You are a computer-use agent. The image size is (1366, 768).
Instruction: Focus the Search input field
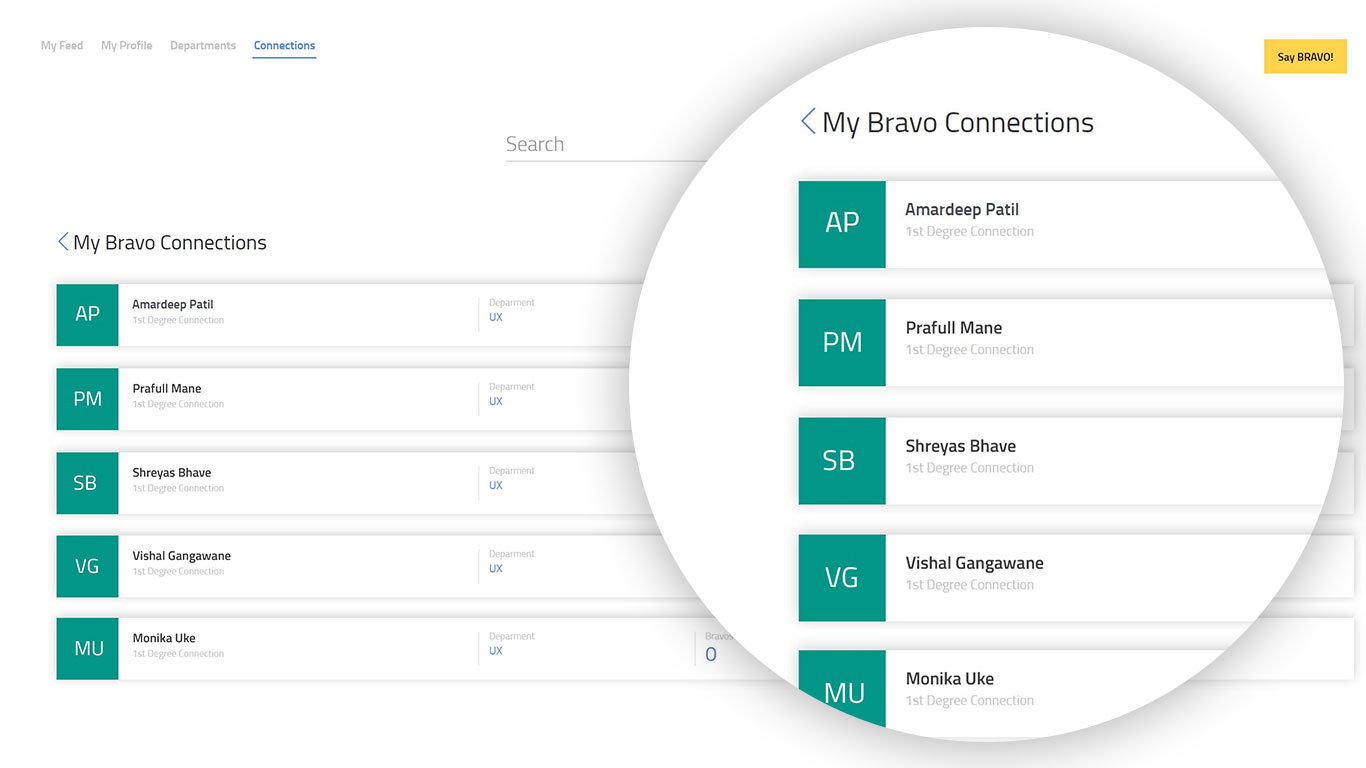pos(600,145)
